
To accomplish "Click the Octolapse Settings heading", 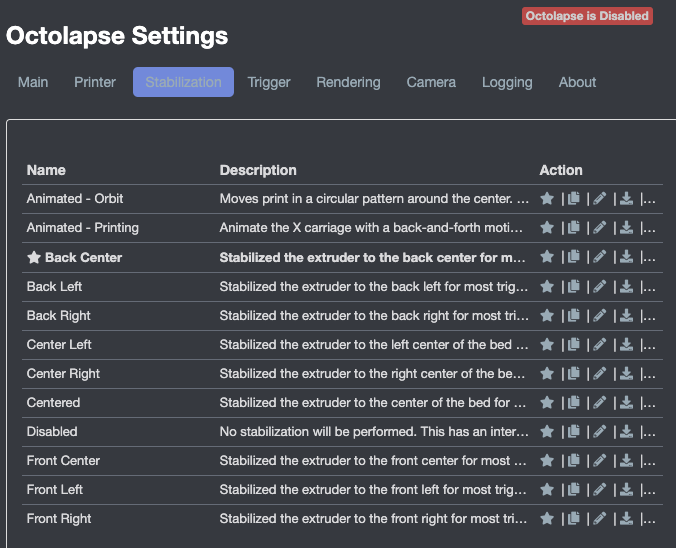I will pos(117,36).
